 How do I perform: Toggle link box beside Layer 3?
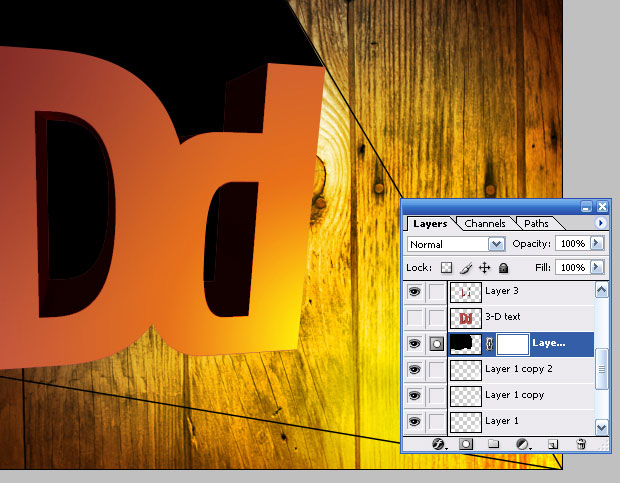(437, 292)
